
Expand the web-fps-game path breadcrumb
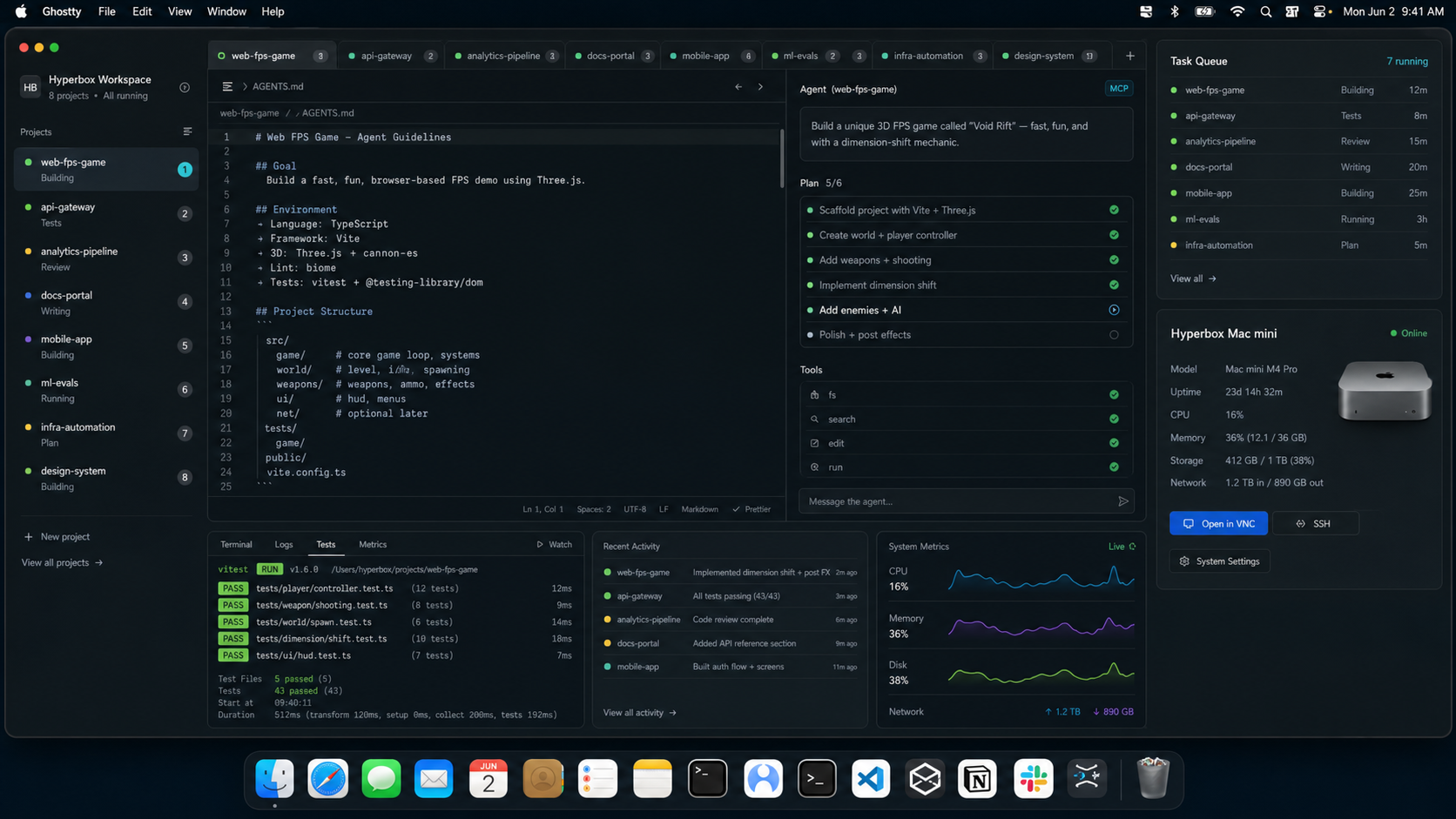249,113
